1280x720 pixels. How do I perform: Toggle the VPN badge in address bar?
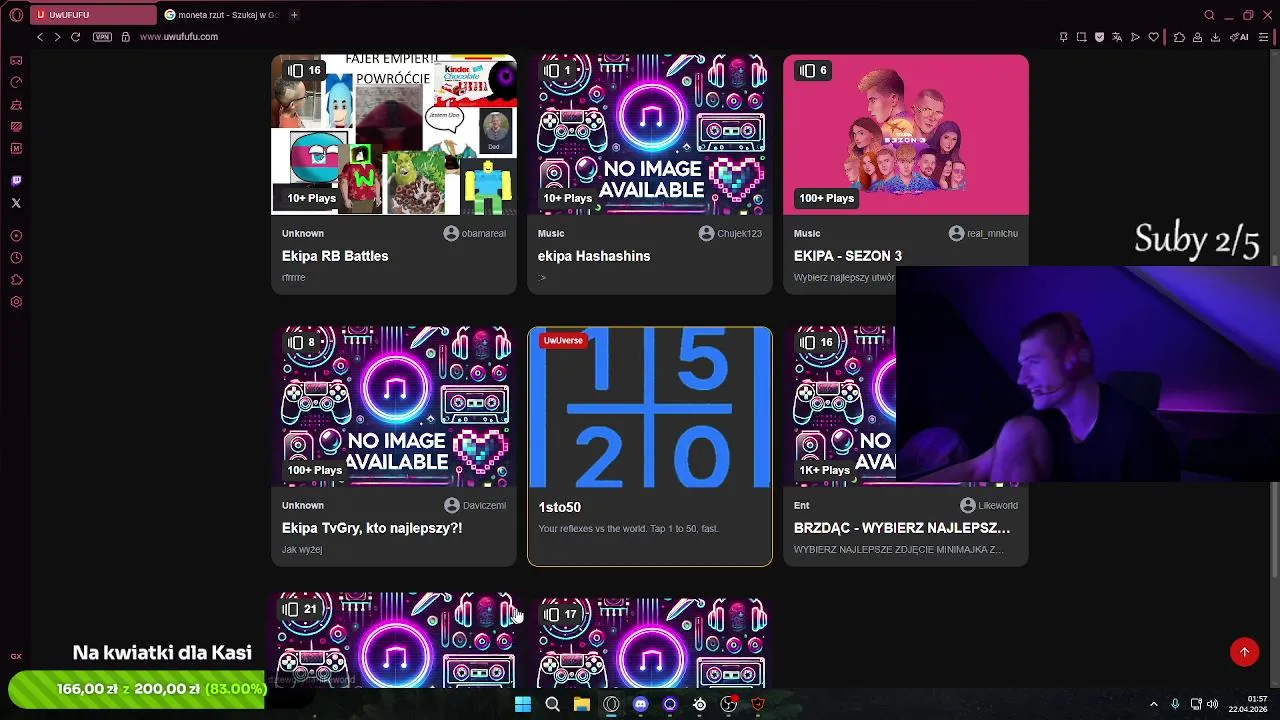pos(102,37)
